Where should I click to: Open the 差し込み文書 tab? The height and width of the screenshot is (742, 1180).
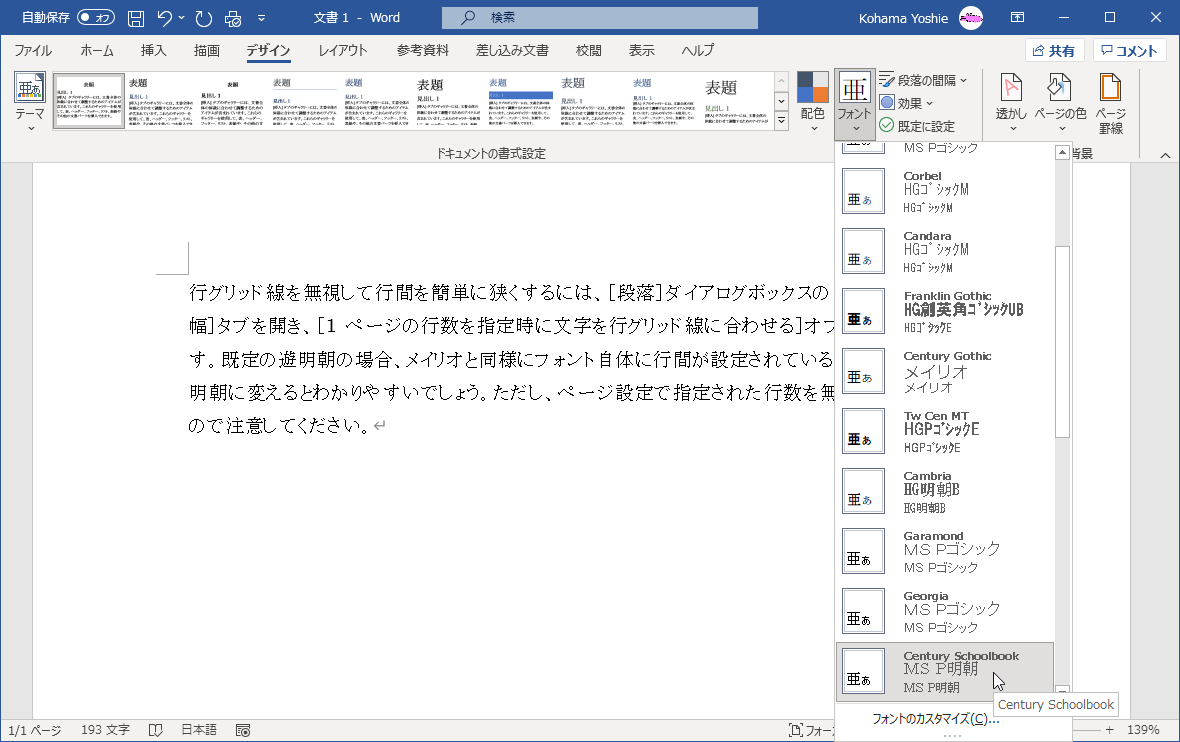tap(512, 50)
